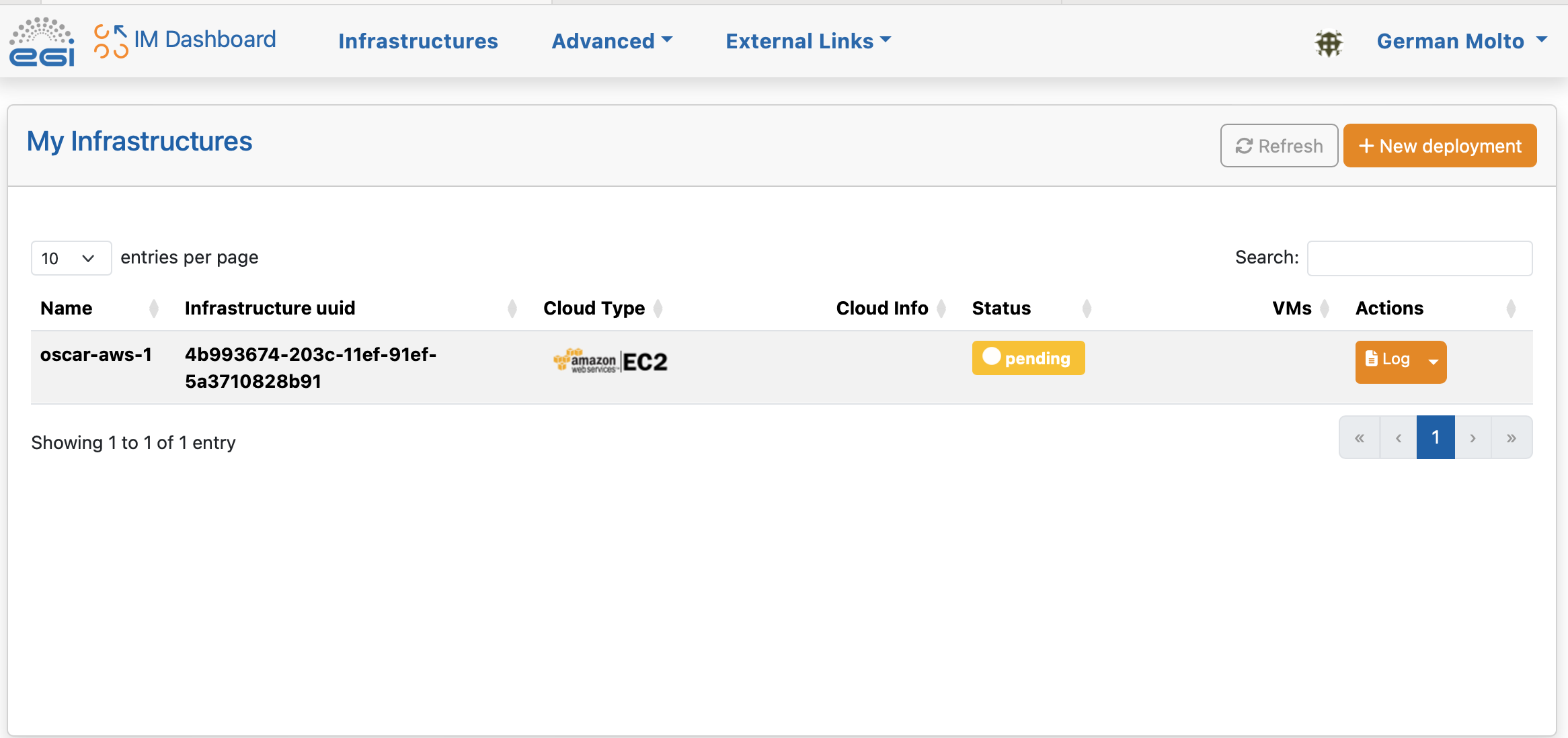Click into the Search field
This screenshot has width=1568, height=738.
point(1419,258)
